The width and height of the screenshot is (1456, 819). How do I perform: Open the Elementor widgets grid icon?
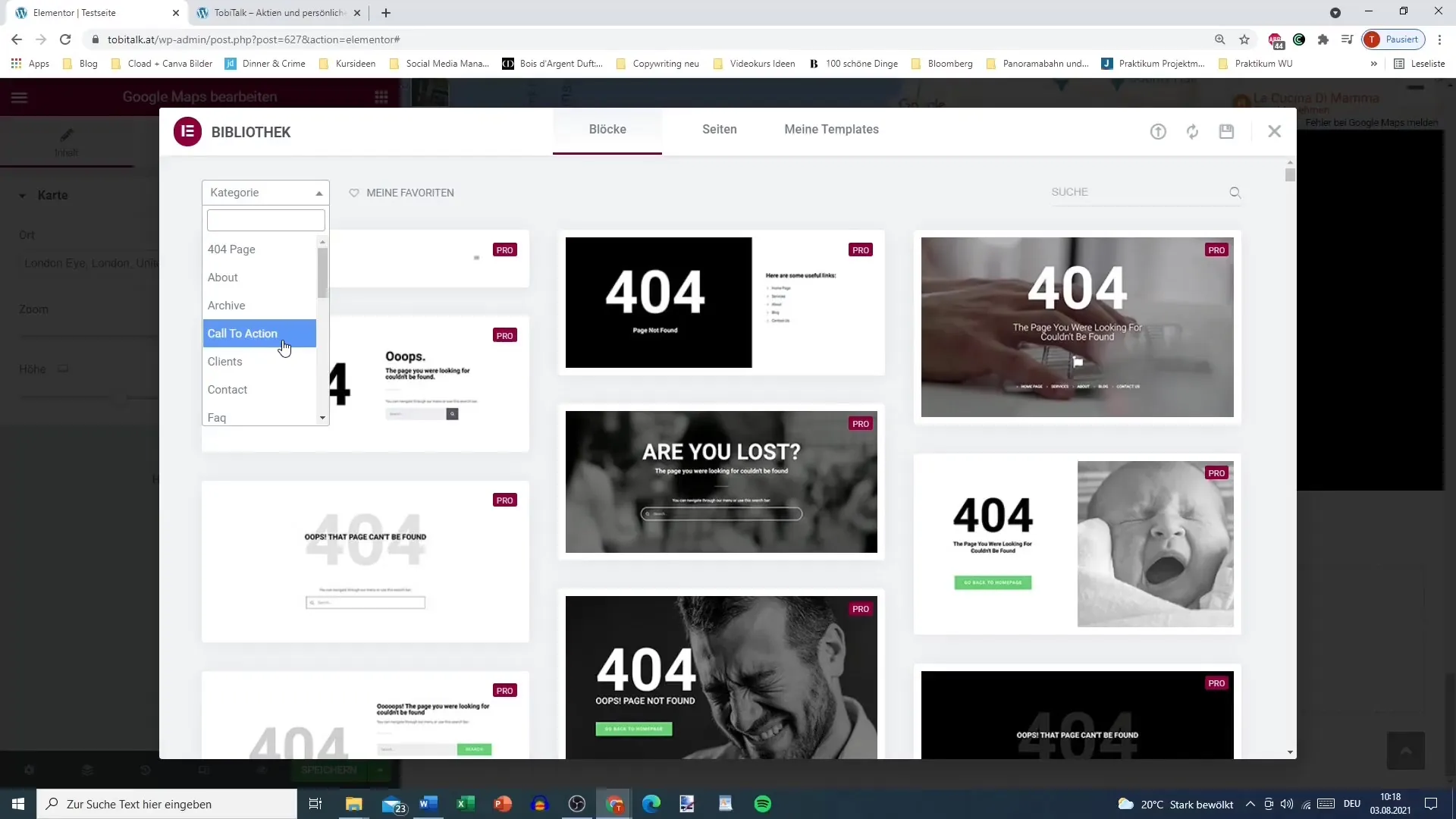tap(381, 97)
